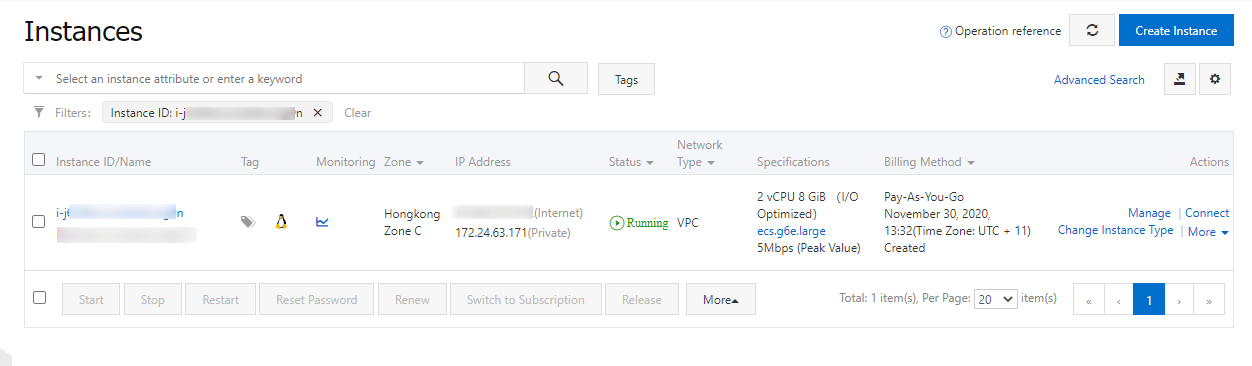Click the Operation reference help icon
1252x366 pixels.
tap(945, 31)
